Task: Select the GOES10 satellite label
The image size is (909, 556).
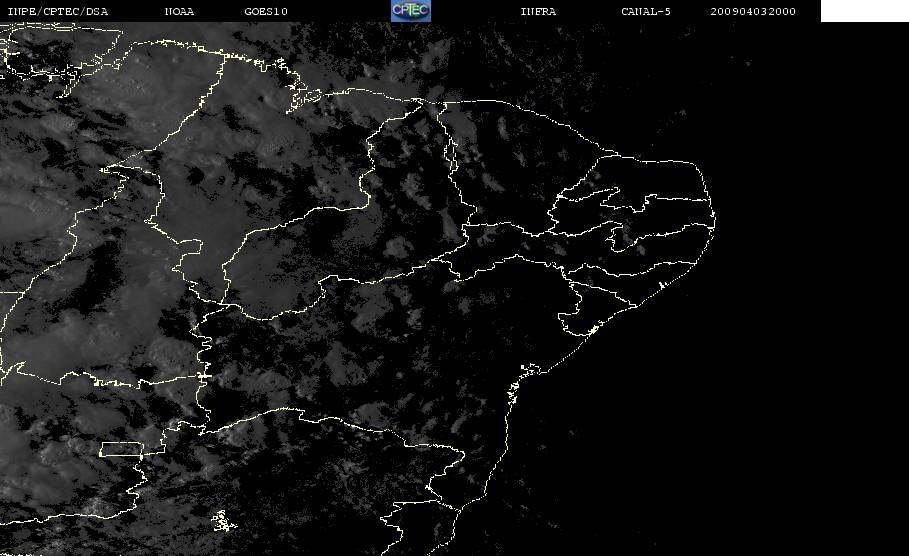Action: point(266,11)
